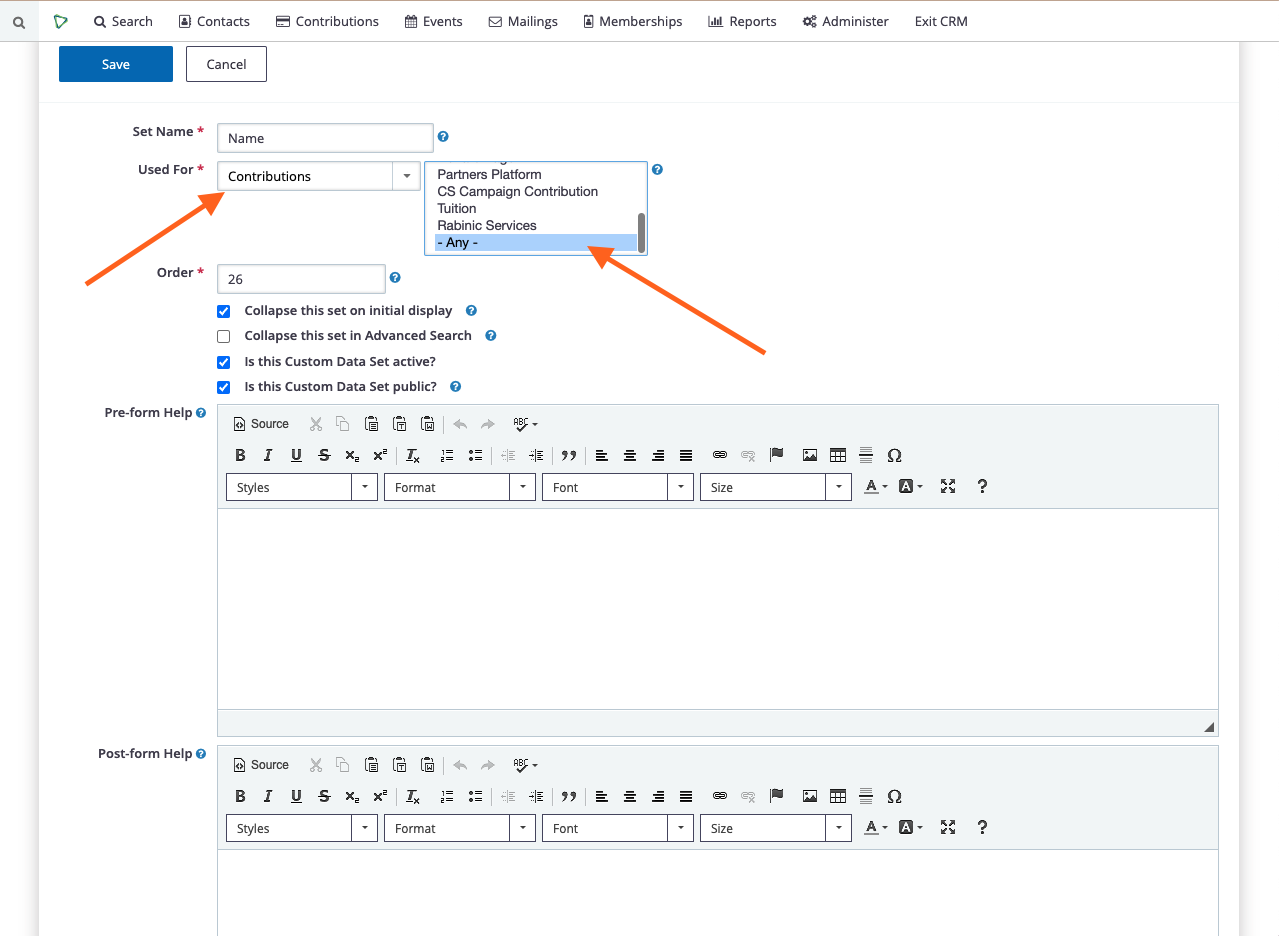This screenshot has height=936, width=1279.
Task: Open the Used For Contributions dropdown
Action: coord(318,176)
